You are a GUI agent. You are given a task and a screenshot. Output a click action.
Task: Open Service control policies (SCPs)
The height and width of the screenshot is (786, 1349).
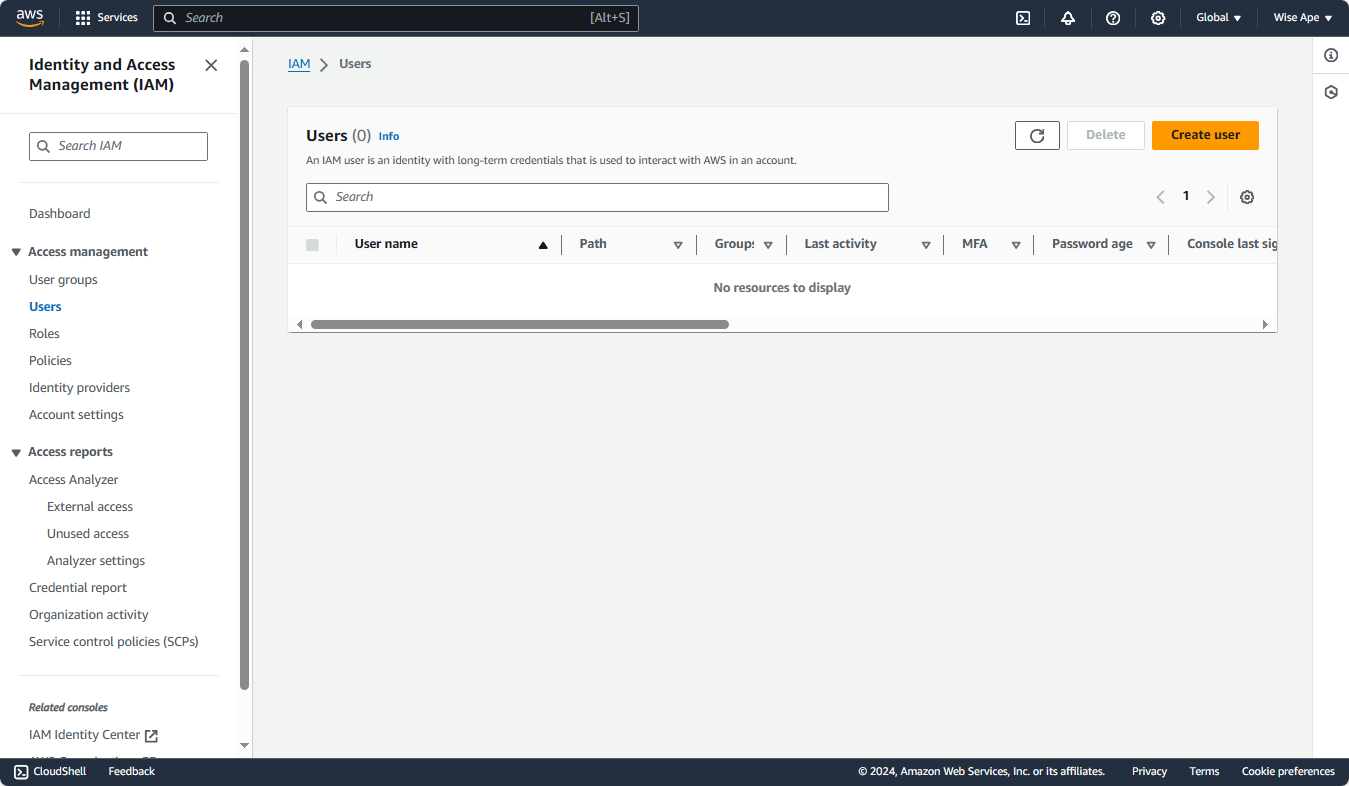(114, 642)
